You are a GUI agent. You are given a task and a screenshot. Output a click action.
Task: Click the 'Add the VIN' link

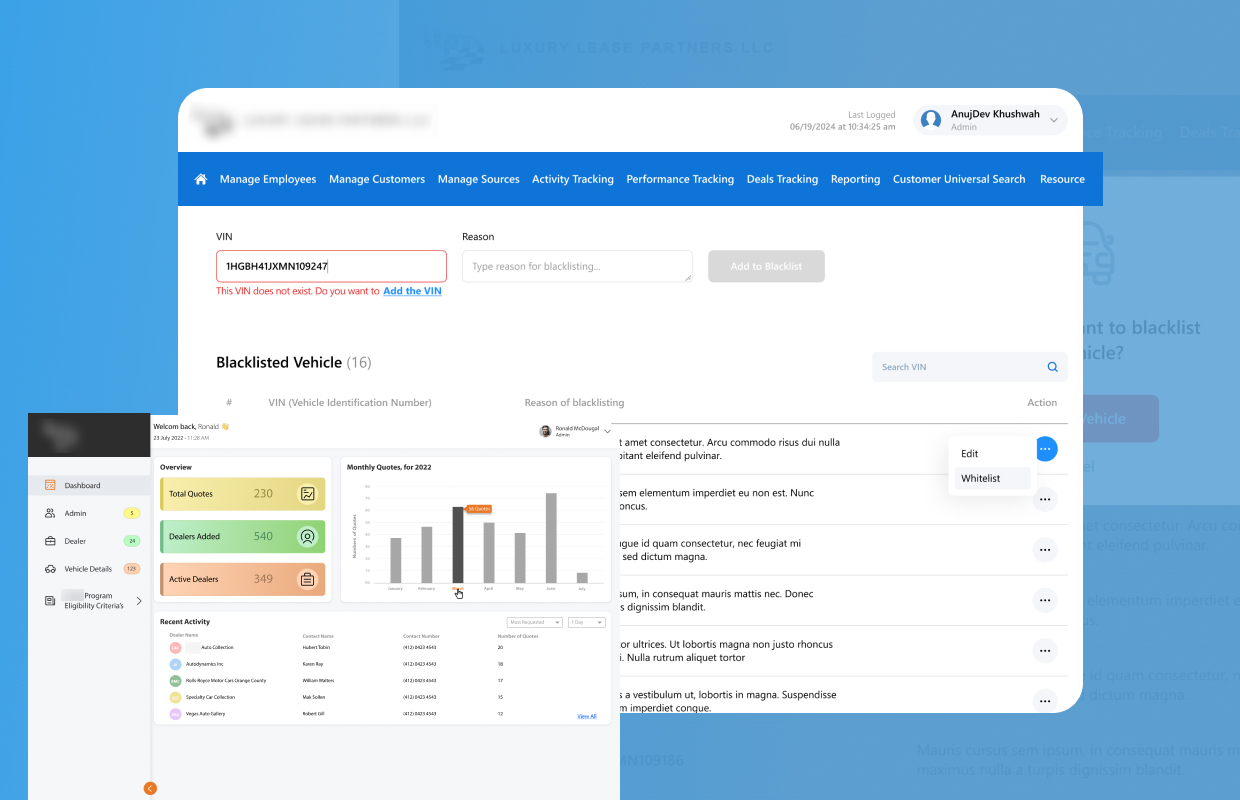click(412, 291)
